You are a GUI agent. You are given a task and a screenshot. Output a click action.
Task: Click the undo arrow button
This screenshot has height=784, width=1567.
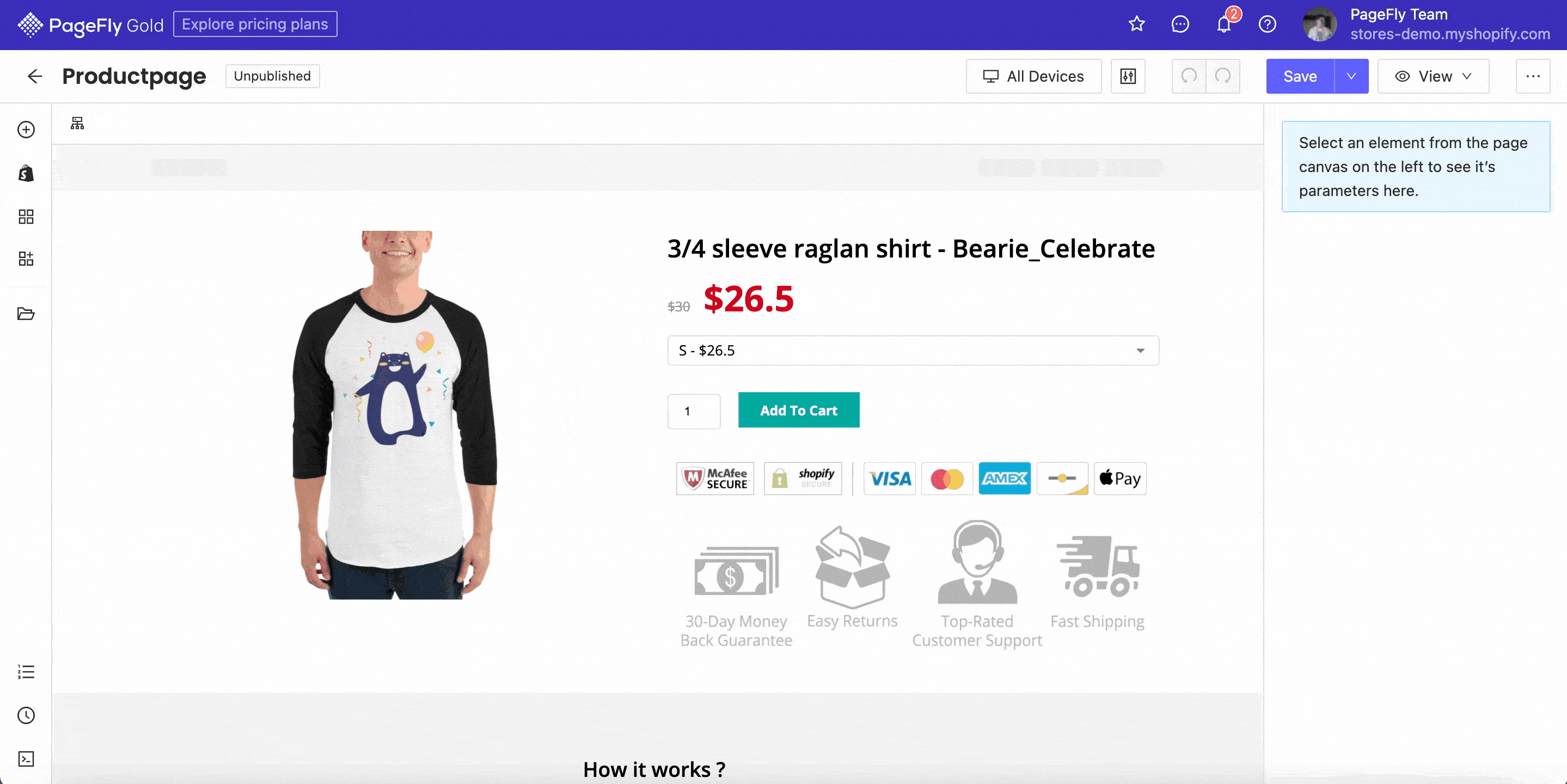(1189, 76)
